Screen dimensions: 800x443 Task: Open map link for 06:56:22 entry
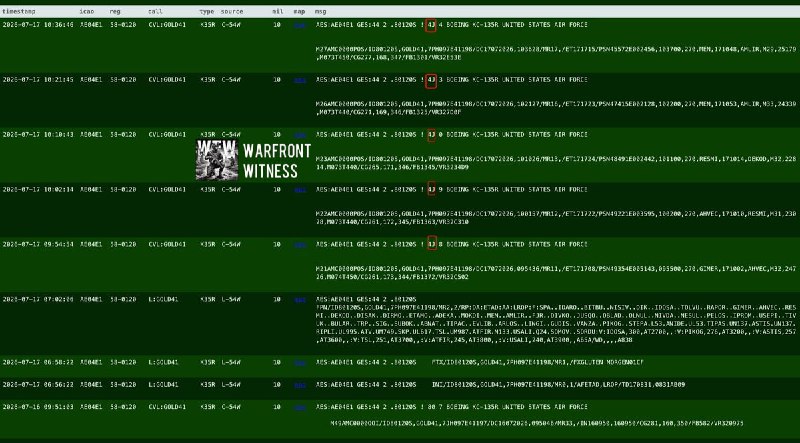coord(300,385)
